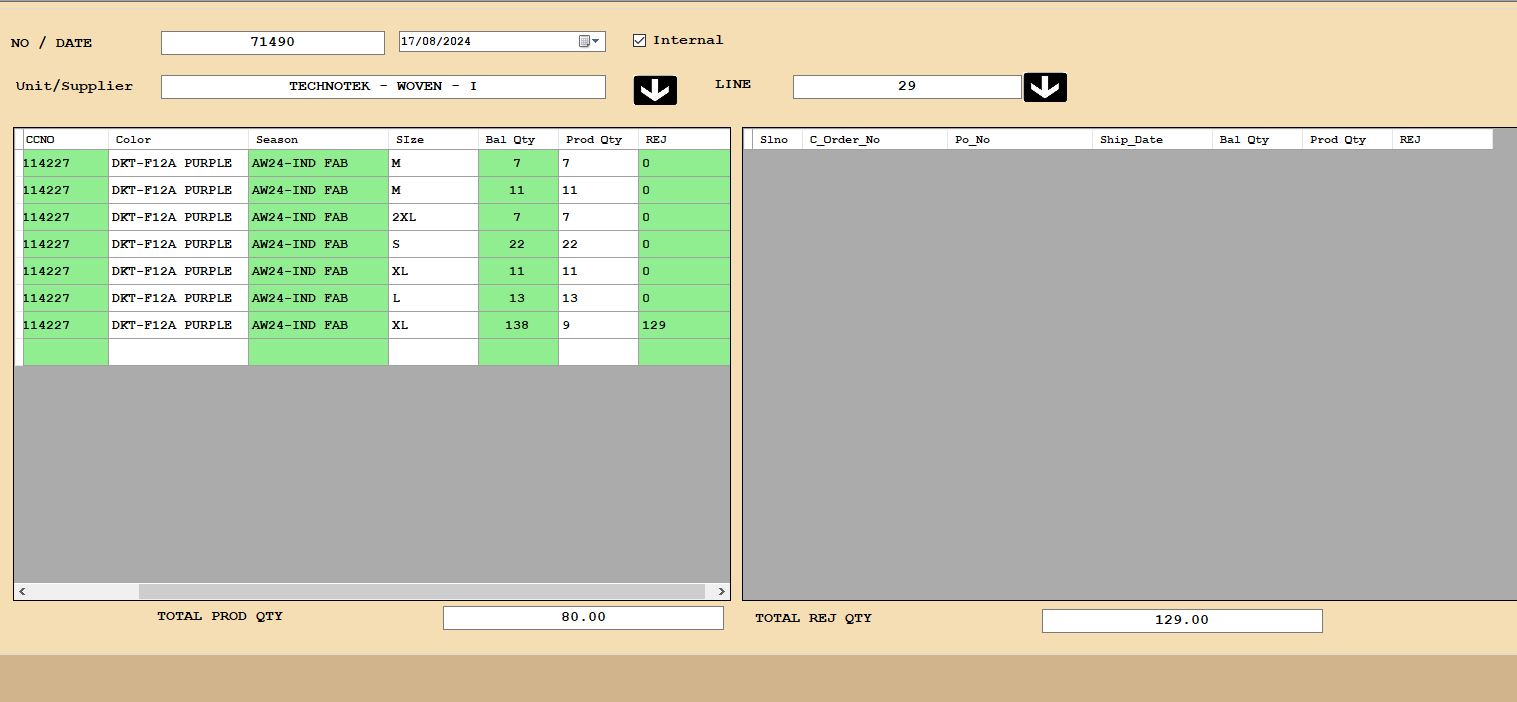The image size is (1517, 702).
Task: Click the horizontal scrollbar thumb in left grid
Action: pyautogui.click(x=420, y=592)
